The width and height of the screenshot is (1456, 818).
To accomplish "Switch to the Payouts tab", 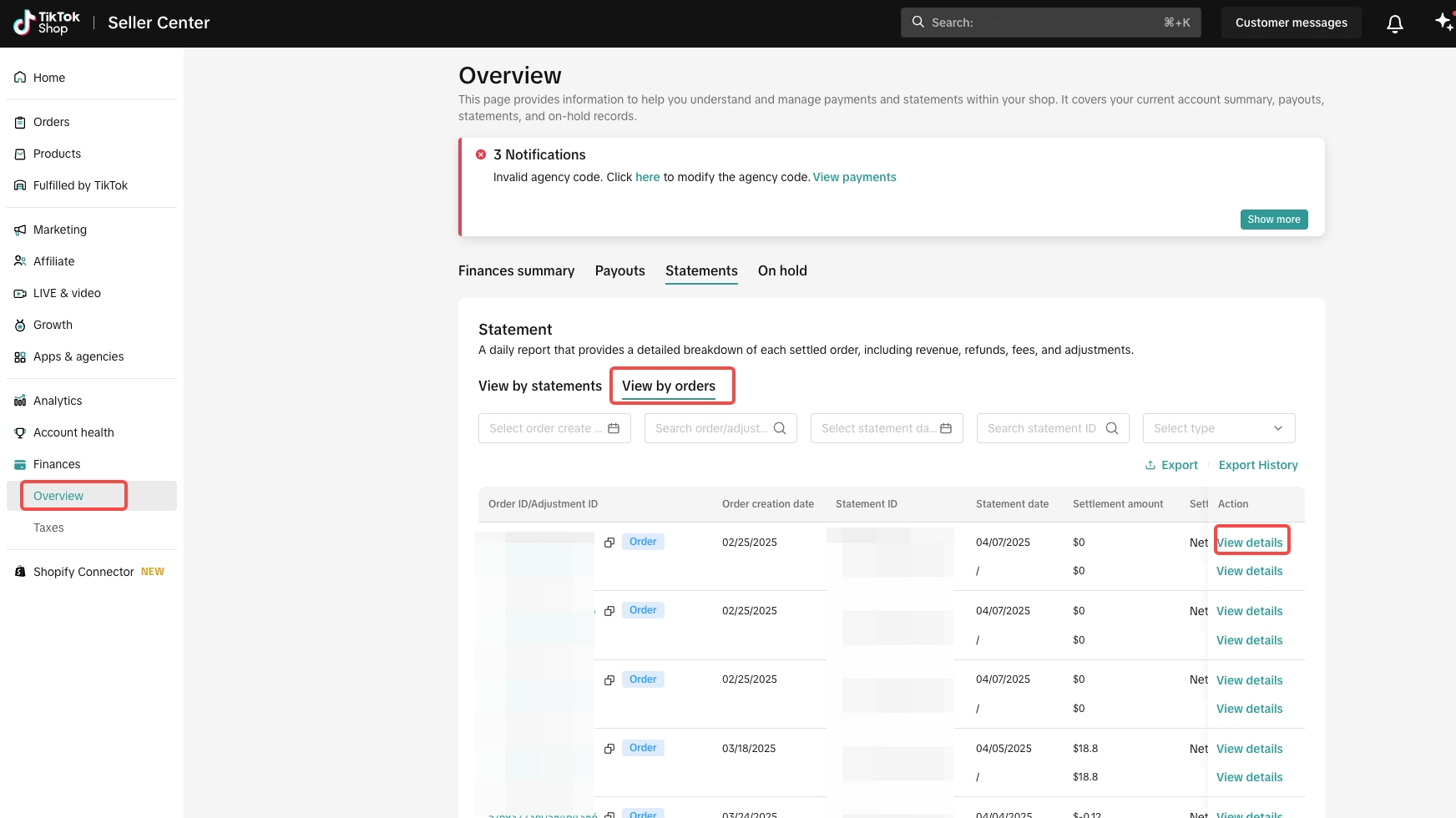I will coord(620,270).
